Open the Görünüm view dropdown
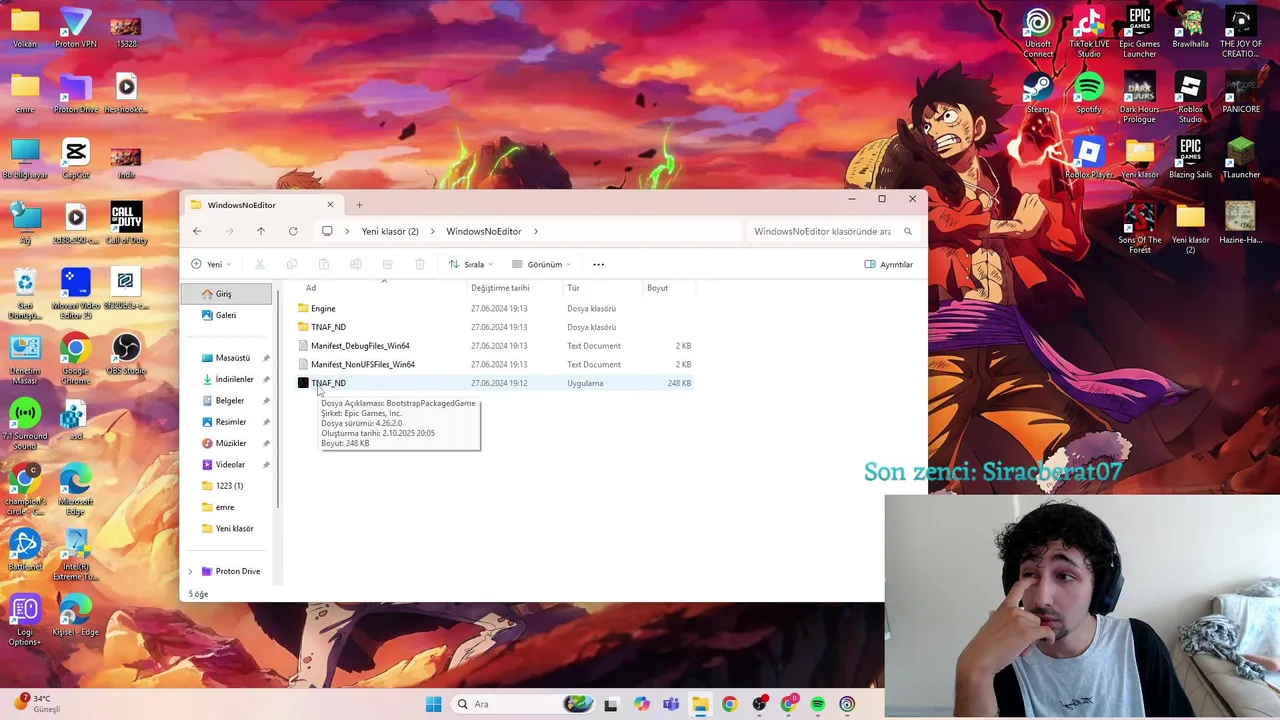 [x=541, y=264]
